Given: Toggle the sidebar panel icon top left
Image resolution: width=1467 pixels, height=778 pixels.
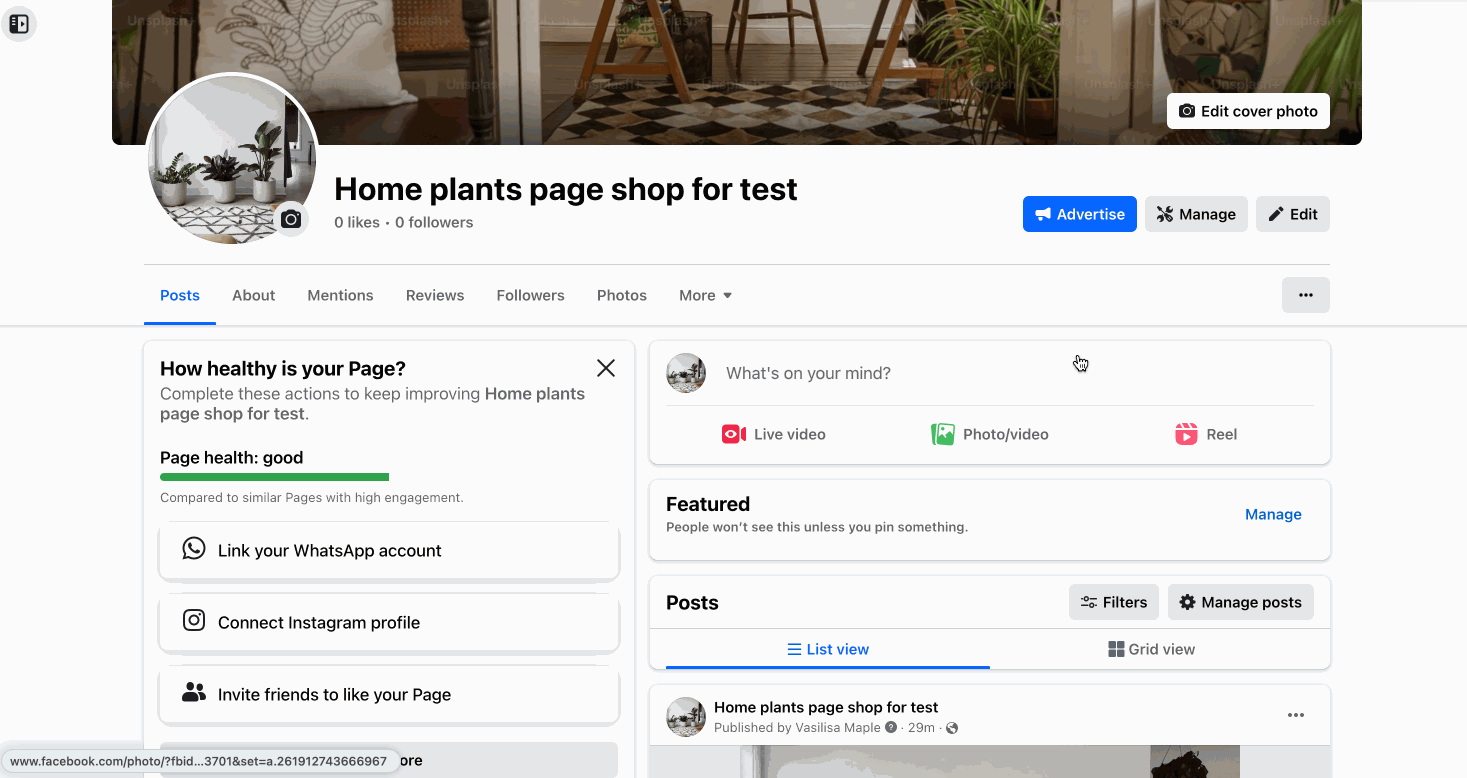Looking at the screenshot, I should coord(18,23).
